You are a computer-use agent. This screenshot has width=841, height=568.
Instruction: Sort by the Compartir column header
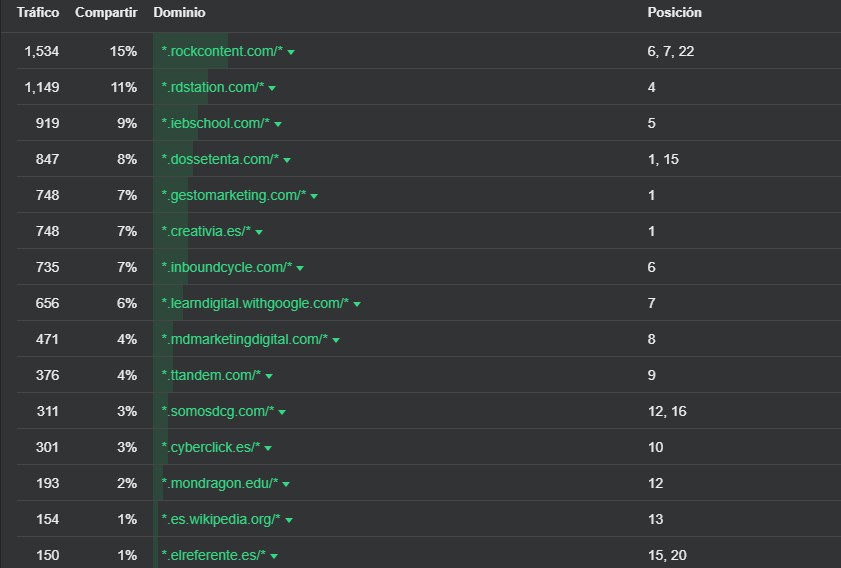tap(106, 13)
